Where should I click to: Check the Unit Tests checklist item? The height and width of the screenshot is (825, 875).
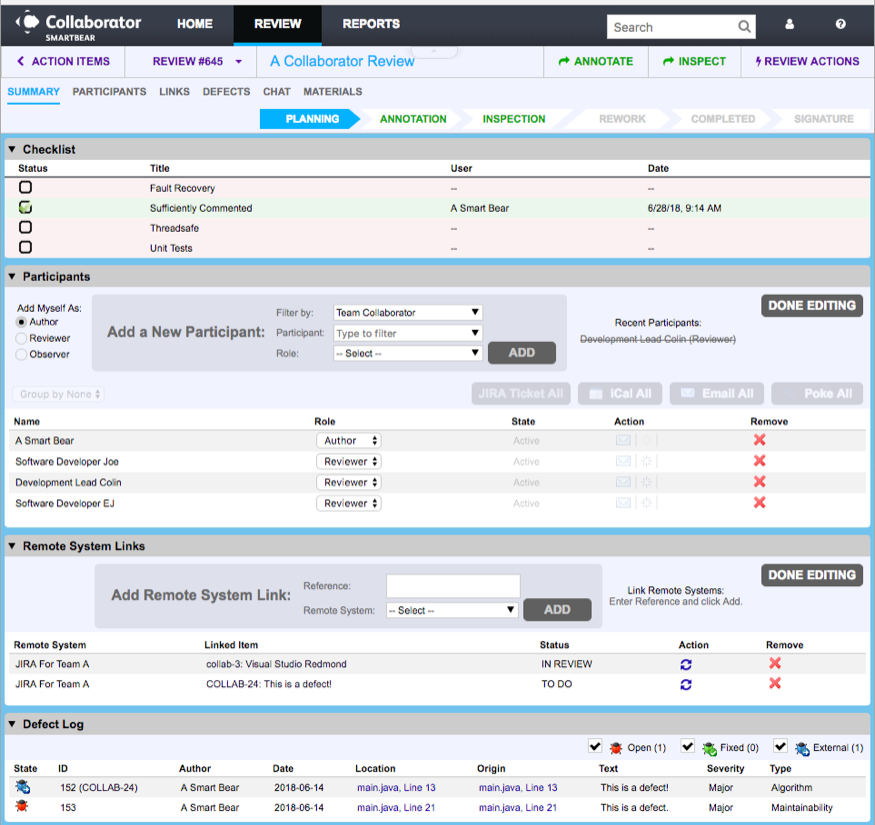(x=25, y=247)
